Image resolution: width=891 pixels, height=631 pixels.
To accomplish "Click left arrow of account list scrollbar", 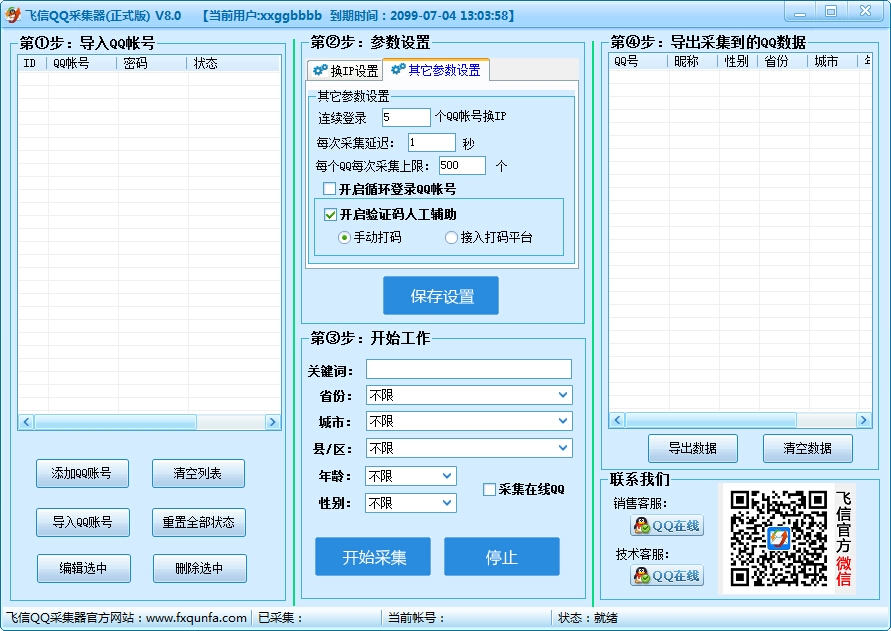I will 26,422.
